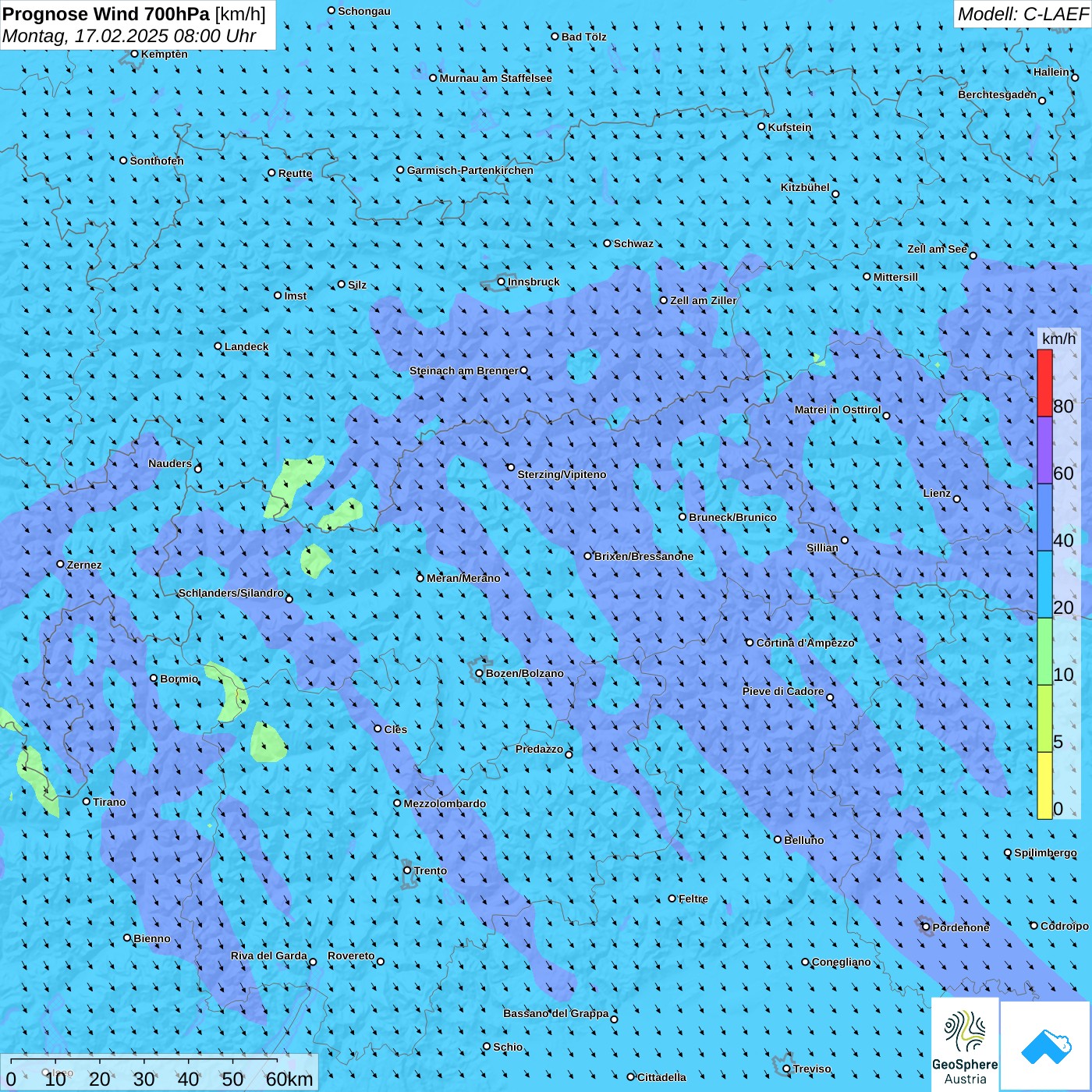
Task: Click the "80" value on the legend
Action: (1063, 406)
